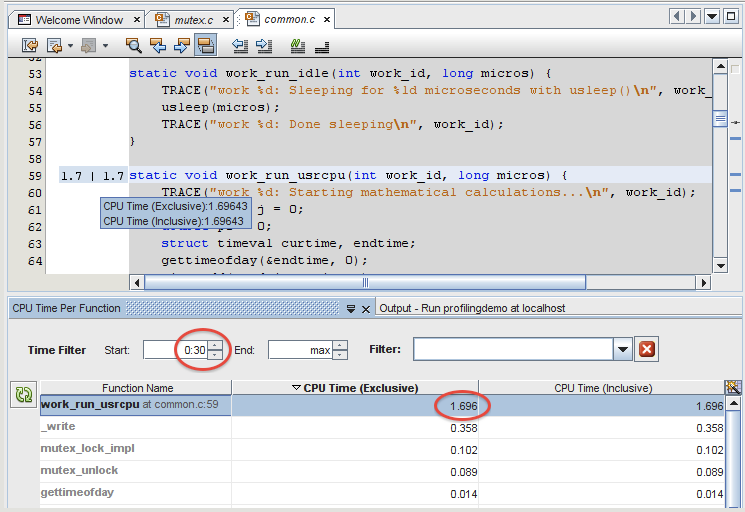Viewport: 745px width, 512px height.
Task: Toggle Highlight Search button in editor toolbar
Action: (205, 45)
